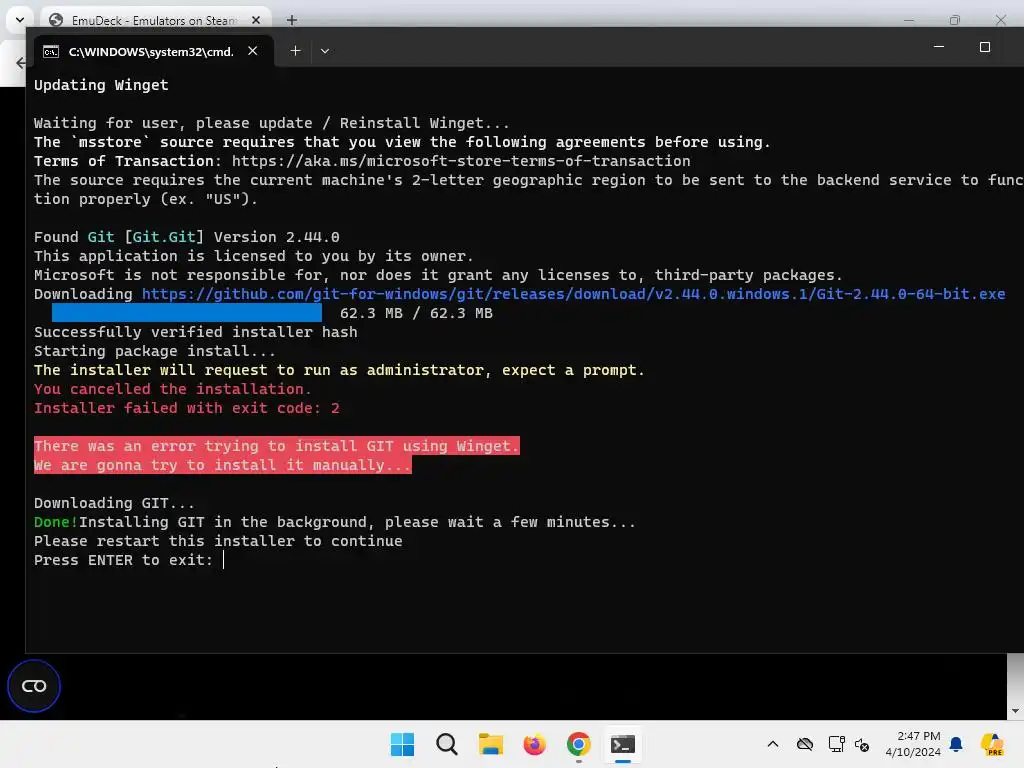Open File Explorer from the taskbar
The height and width of the screenshot is (768, 1024).
[x=490, y=744]
